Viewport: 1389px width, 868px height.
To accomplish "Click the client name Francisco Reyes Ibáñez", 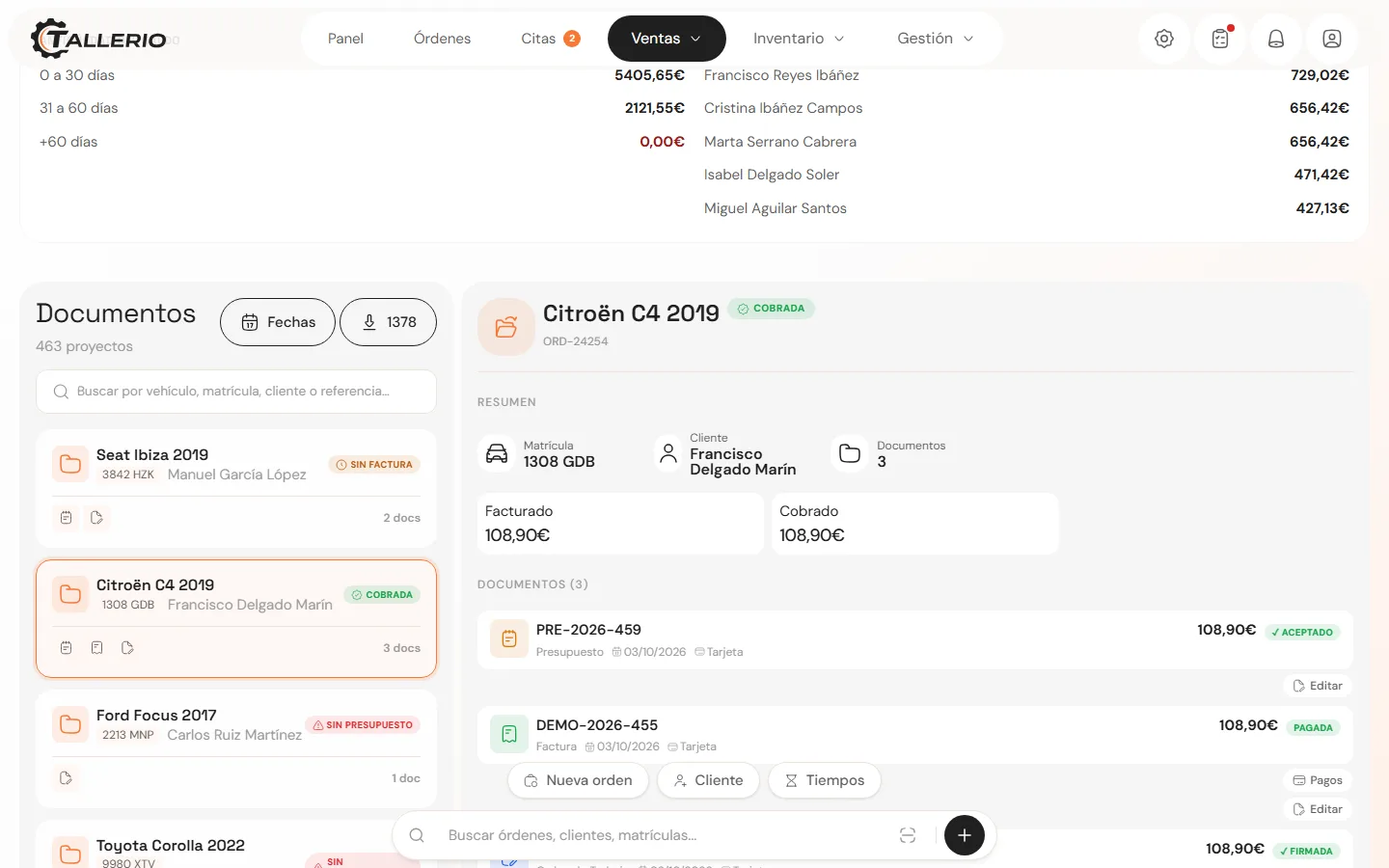I will click(x=781, y=75).
